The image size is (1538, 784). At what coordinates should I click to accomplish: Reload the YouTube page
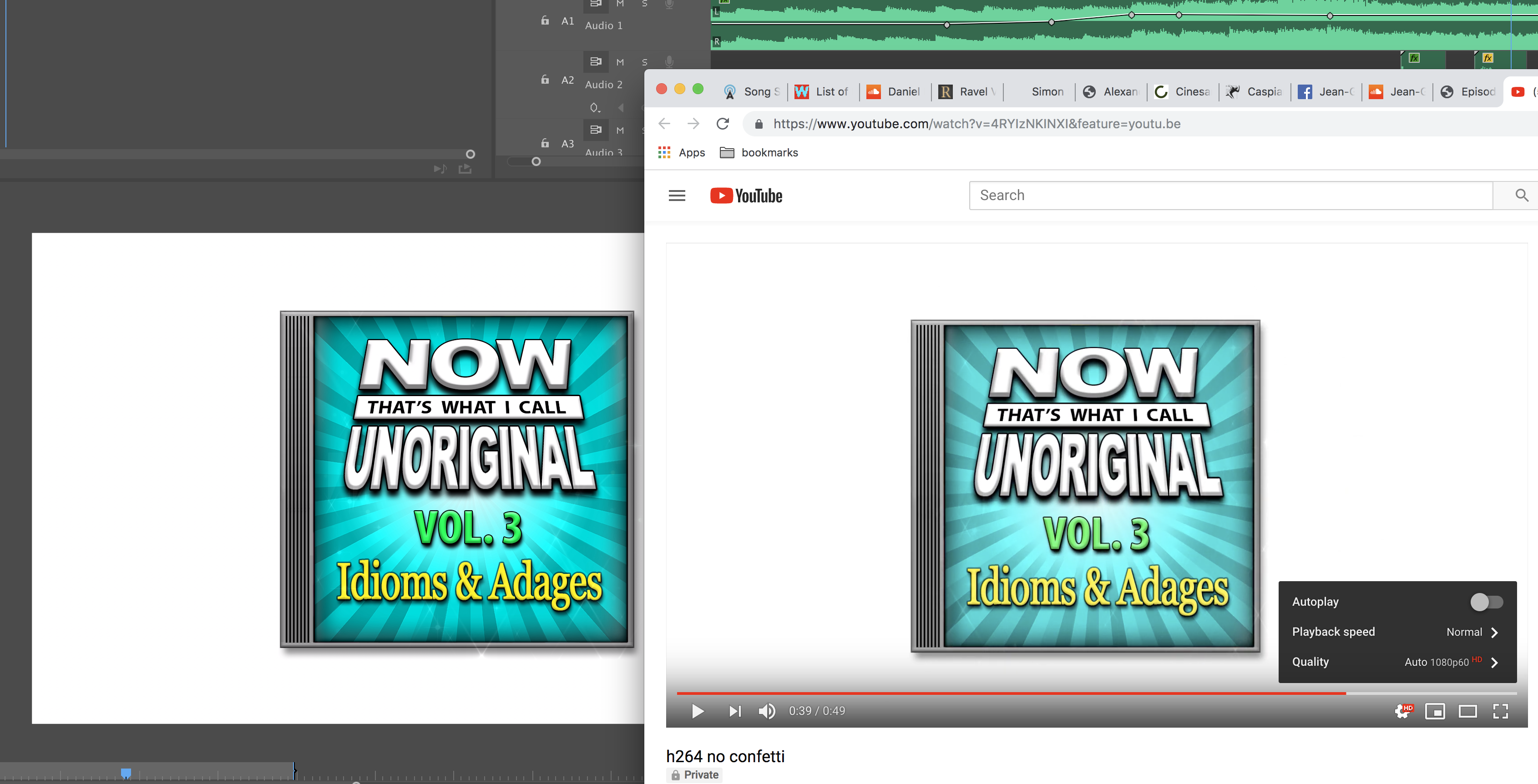pos(723,124)
